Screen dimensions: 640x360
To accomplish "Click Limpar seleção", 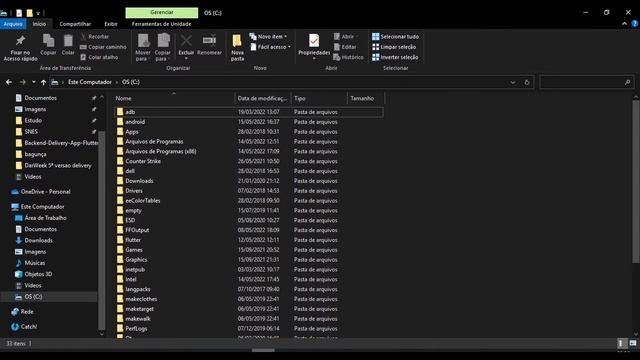I will point(394,47).
